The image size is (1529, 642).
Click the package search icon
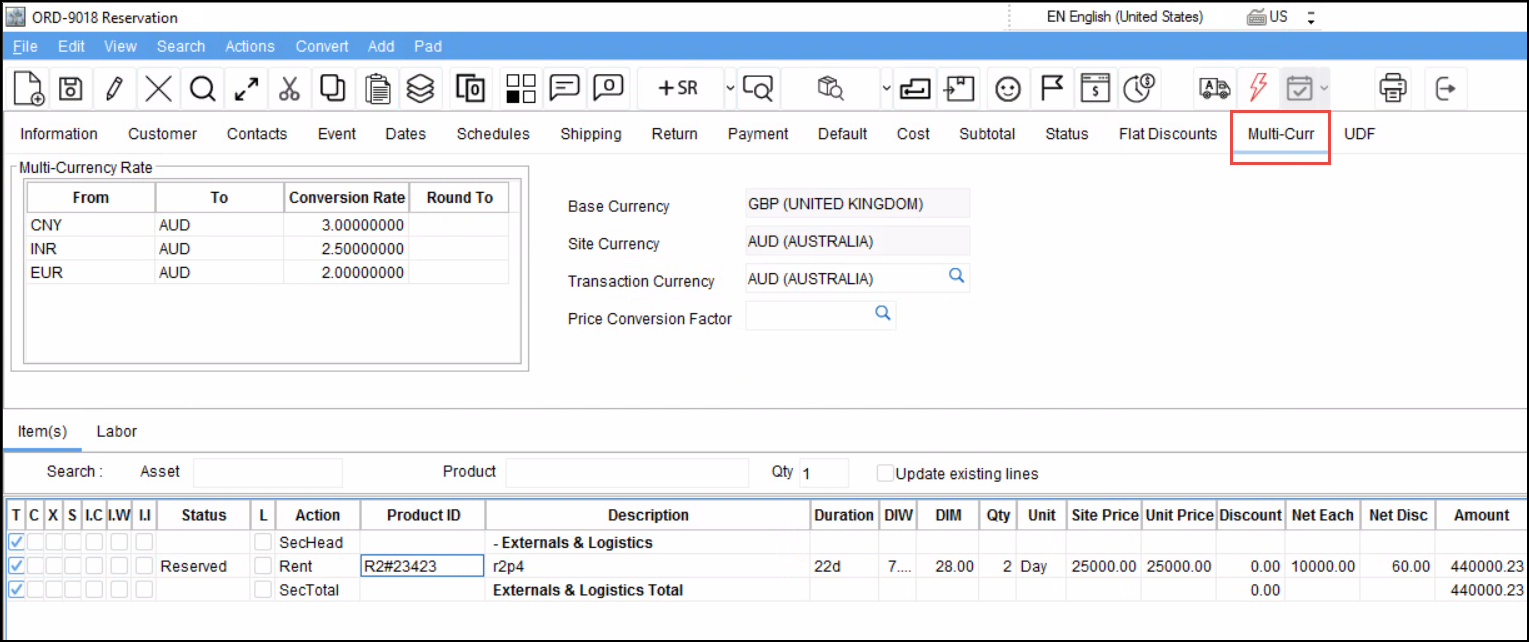(x=830, y=88)
